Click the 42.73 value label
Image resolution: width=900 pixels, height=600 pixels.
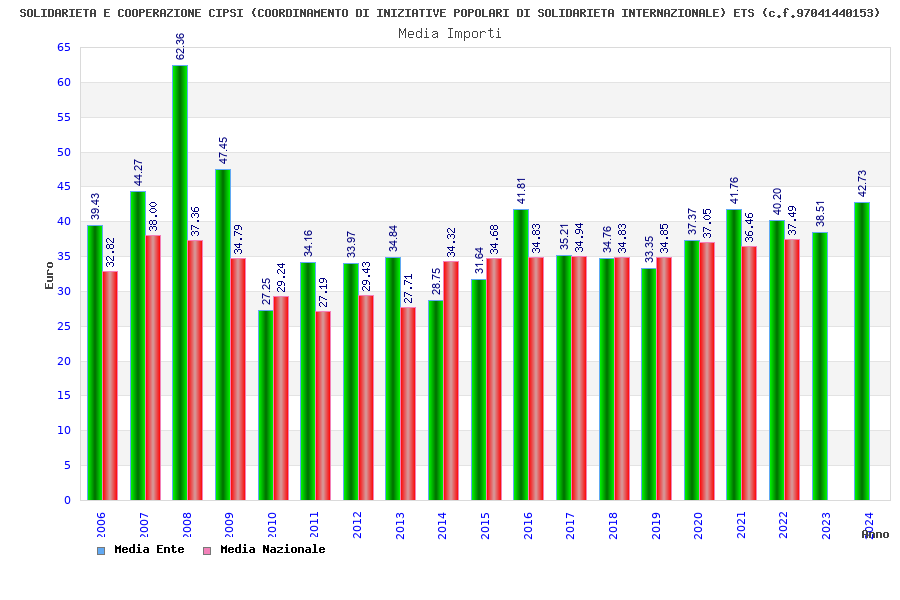tap(862, 183)
